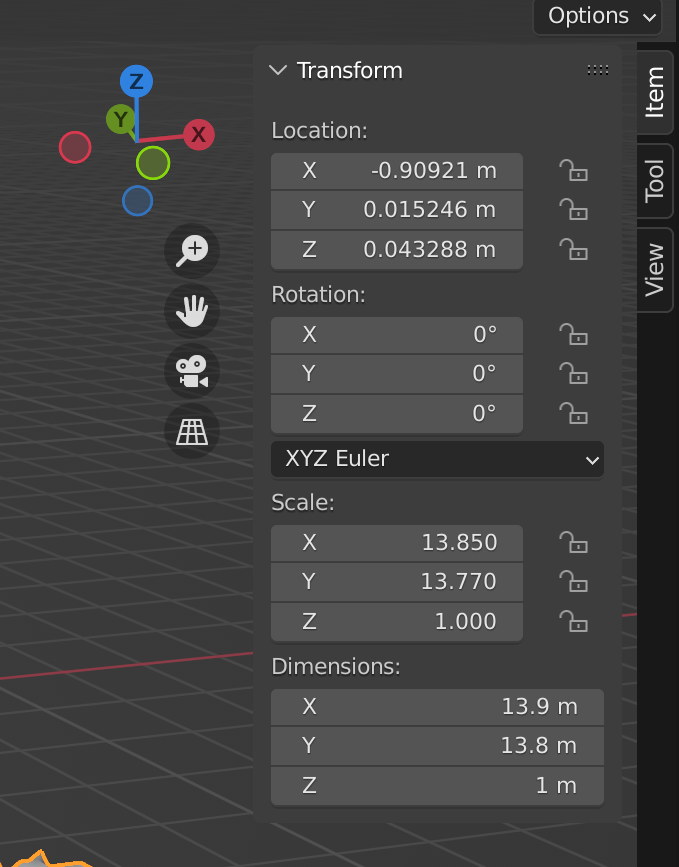The image size is (679, 867).
Task: Lock the Rotation Z value
Action: click(573, 413)
